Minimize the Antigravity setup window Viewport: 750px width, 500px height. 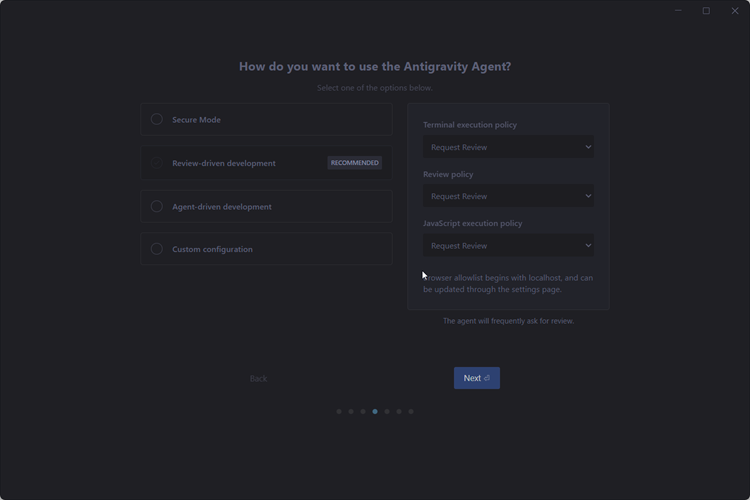click(678, 11)
